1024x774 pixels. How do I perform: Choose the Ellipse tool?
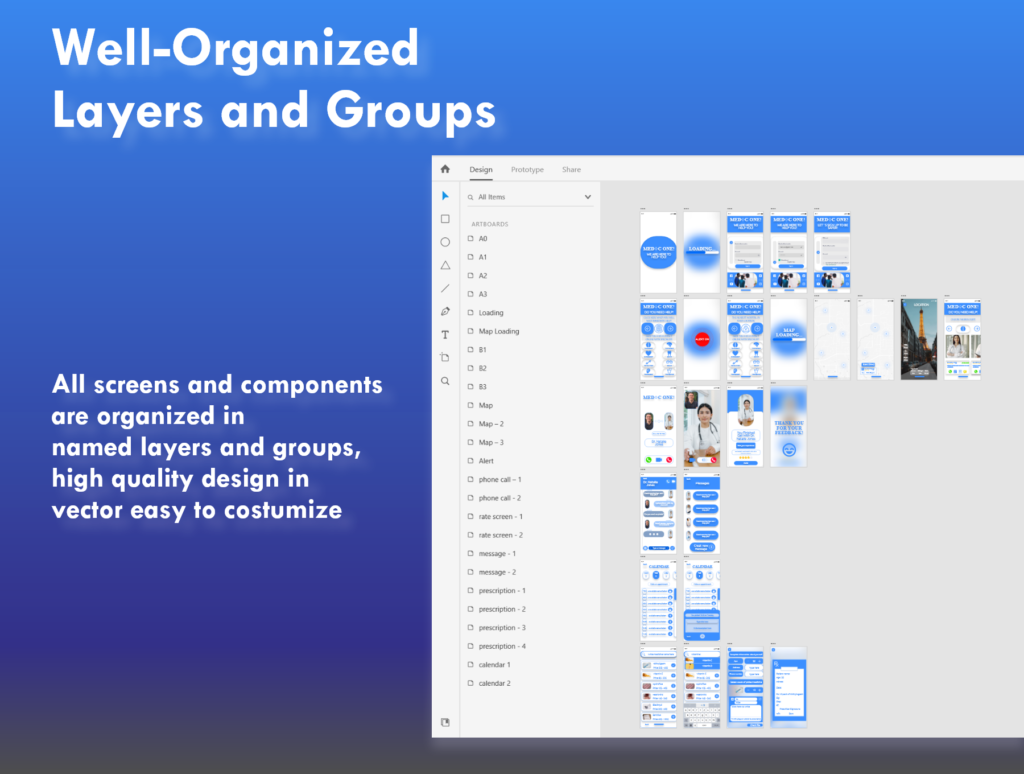coord(445,242)
